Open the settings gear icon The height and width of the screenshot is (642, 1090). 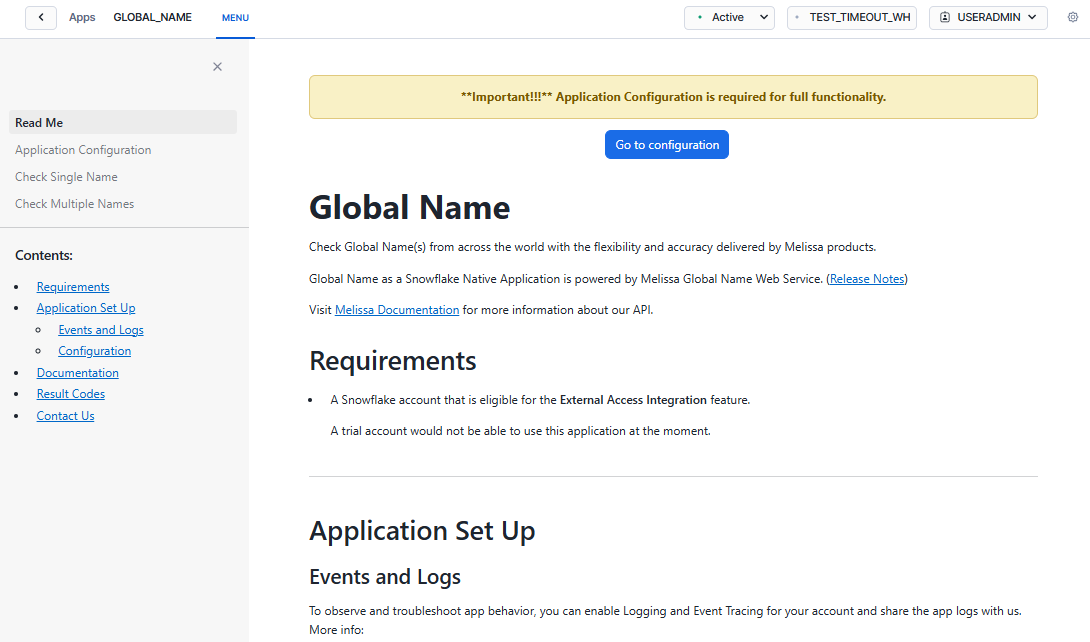click(x=1073, y=17)
